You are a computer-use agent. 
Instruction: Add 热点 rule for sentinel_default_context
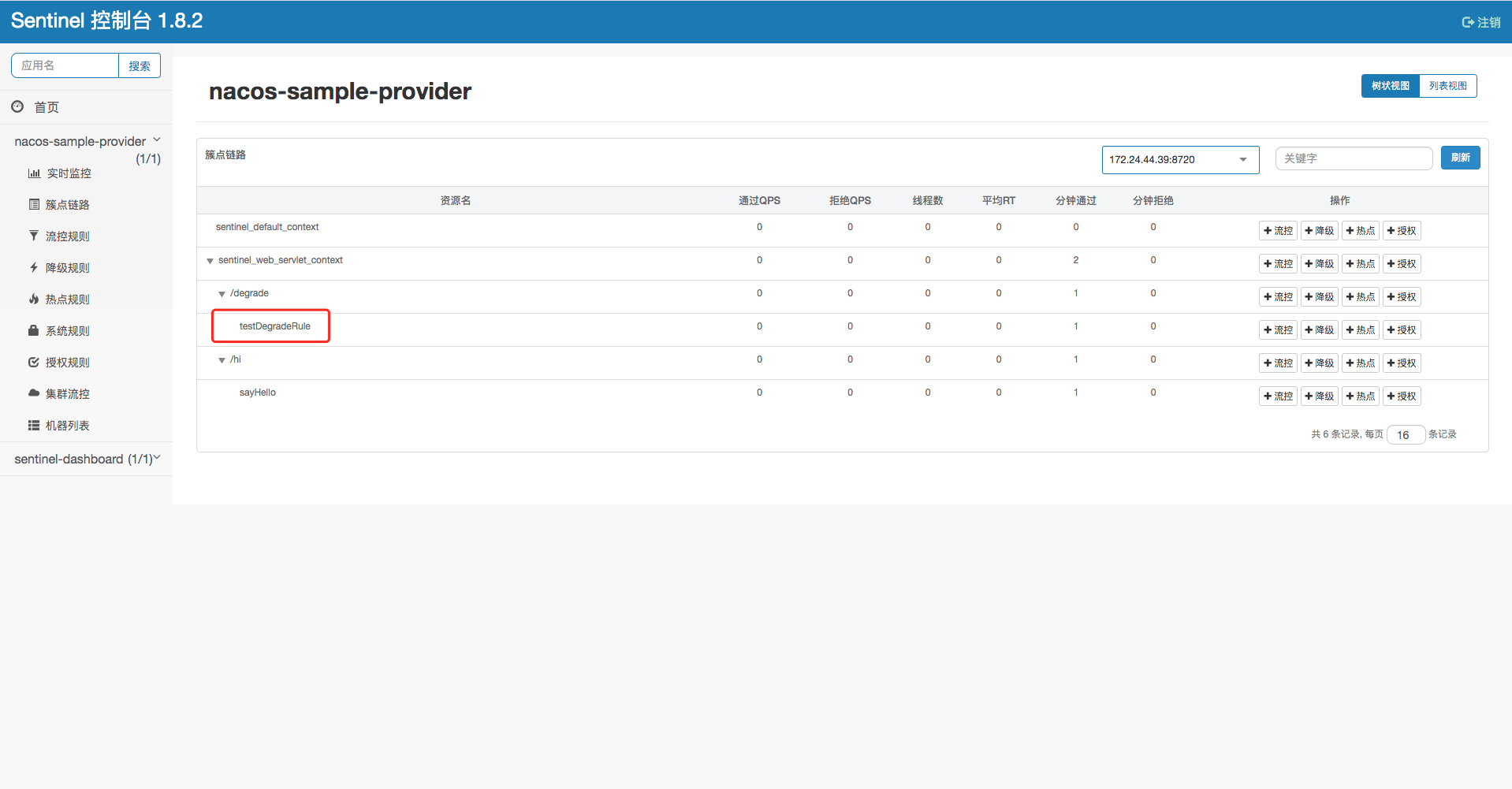coord(1360,231)
